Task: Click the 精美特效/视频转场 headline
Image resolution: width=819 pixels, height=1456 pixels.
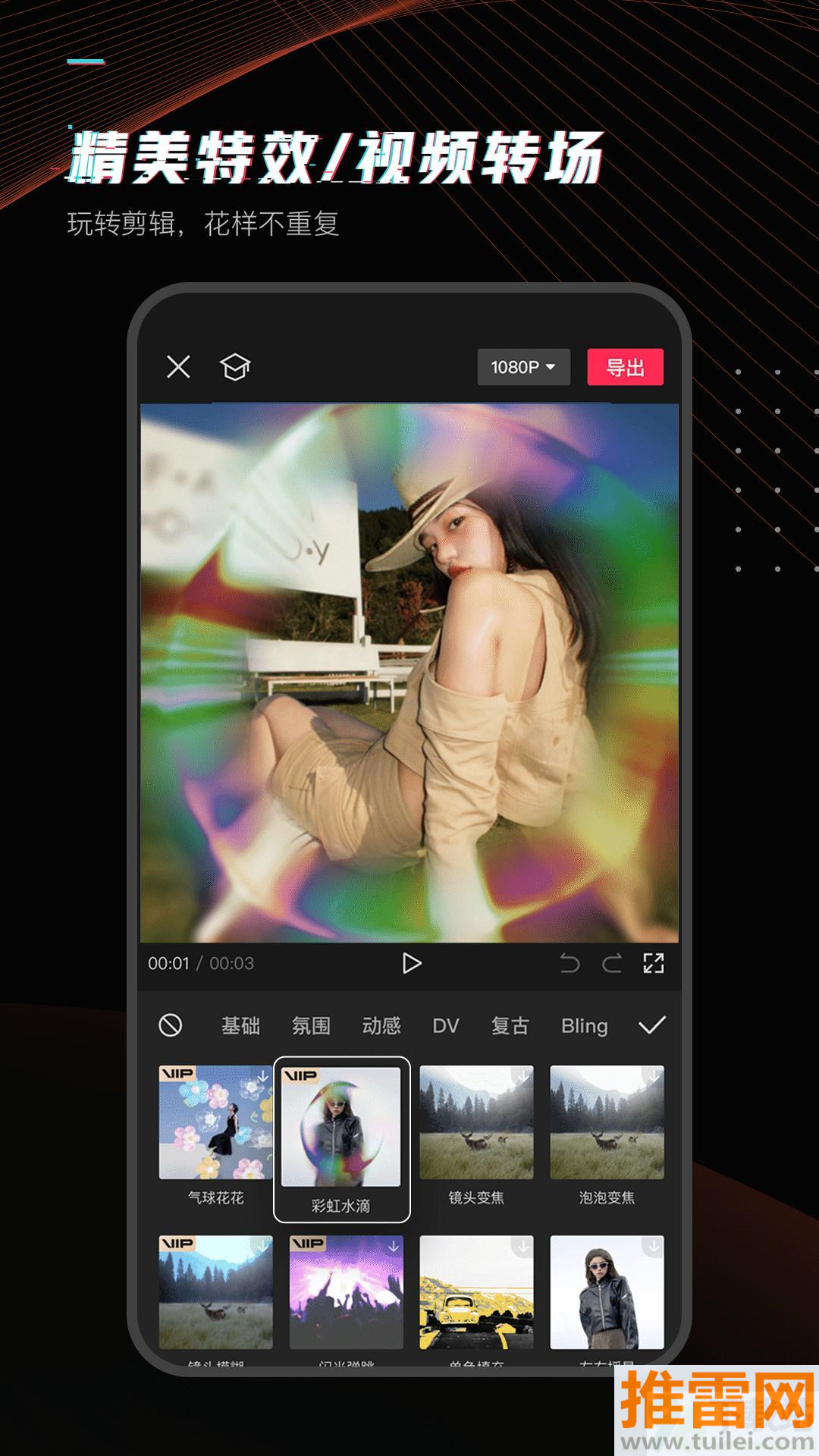Action: click(336, 157)
